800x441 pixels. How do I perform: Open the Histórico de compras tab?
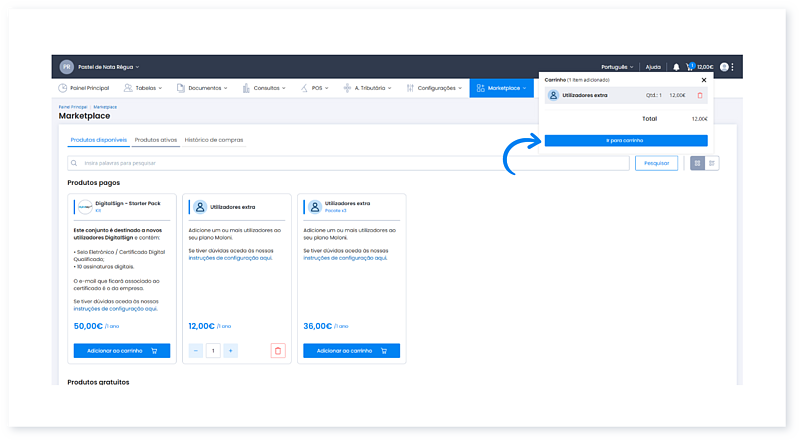click(x=214, y=140)
